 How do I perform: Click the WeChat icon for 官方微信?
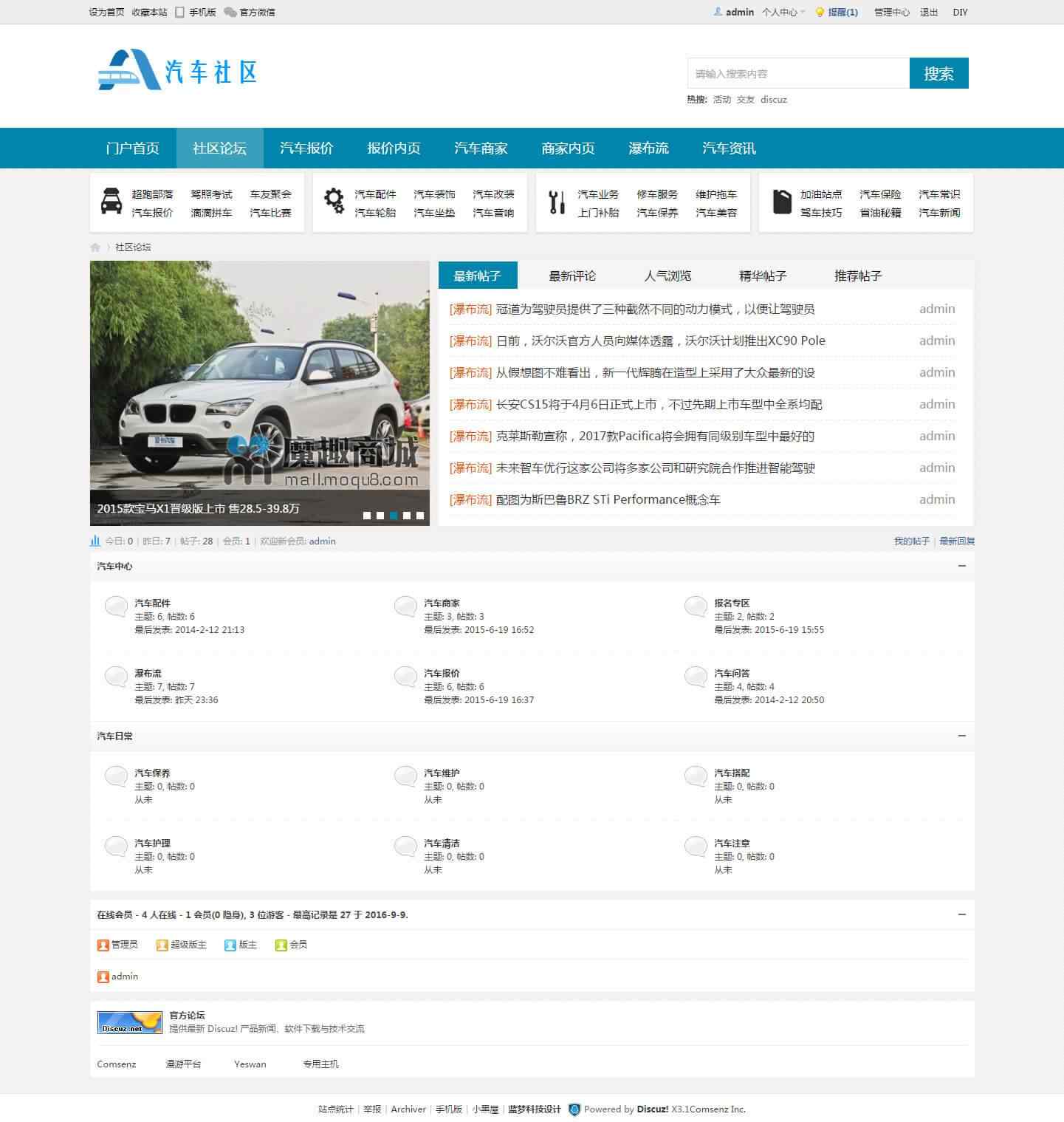pyautogui.click(x=230, y=13)
